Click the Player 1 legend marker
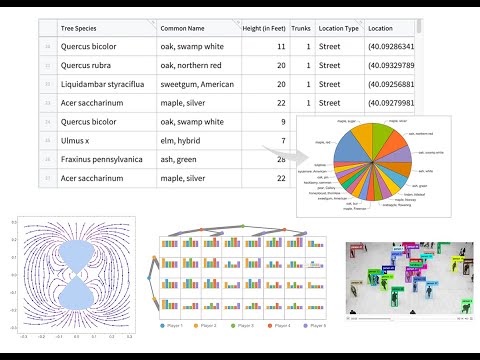Image resolution: width=480 pixels, height=360 pixels. point(162,325)
